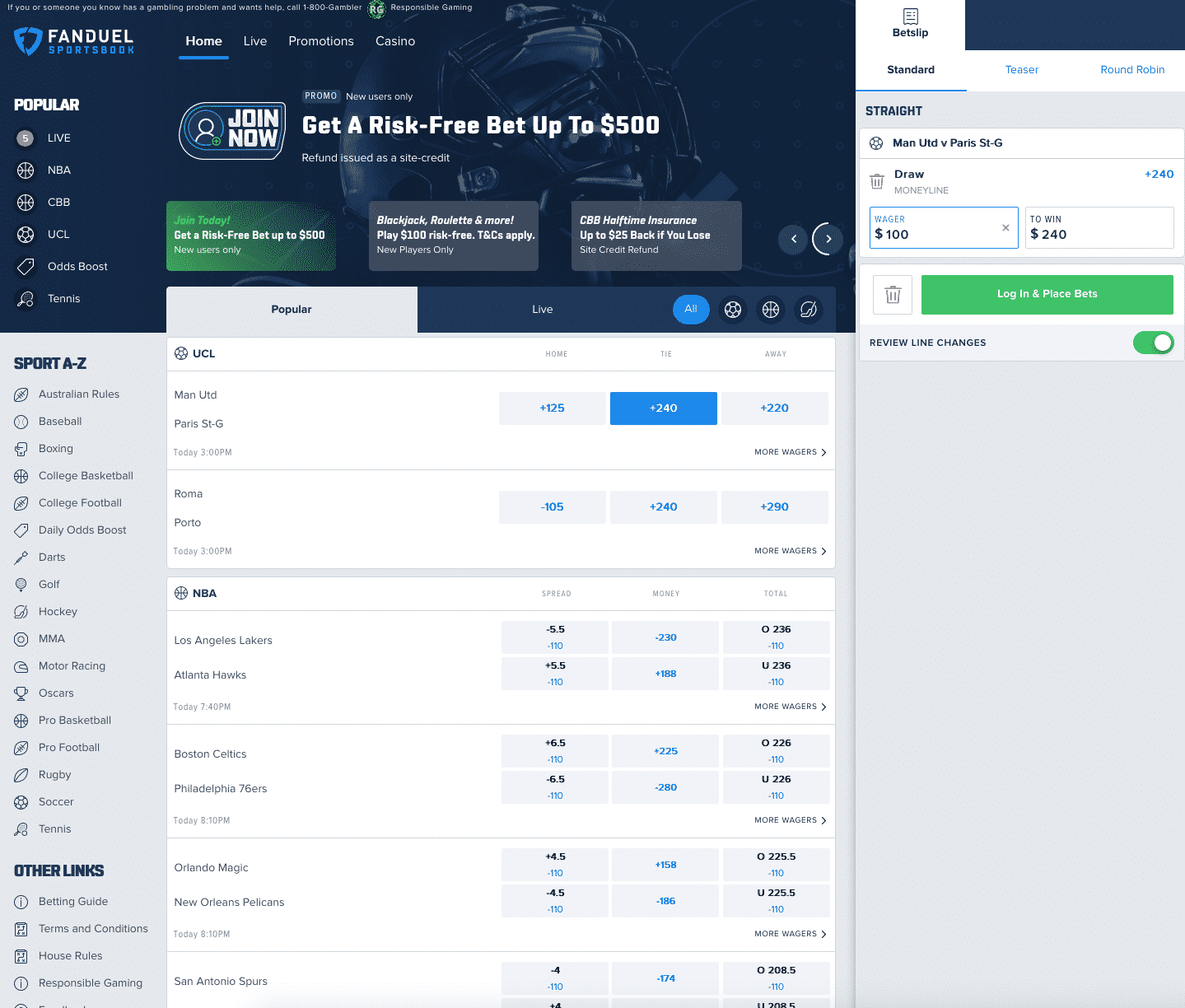Click the House Rules icon

tap(21, 956)
